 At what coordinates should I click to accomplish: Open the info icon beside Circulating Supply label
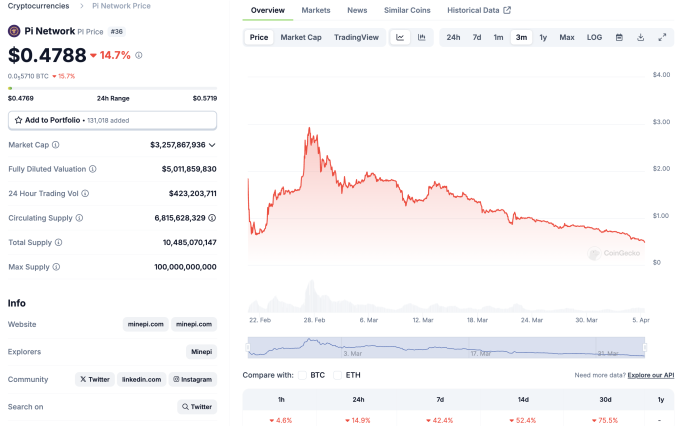coord(79,218)
